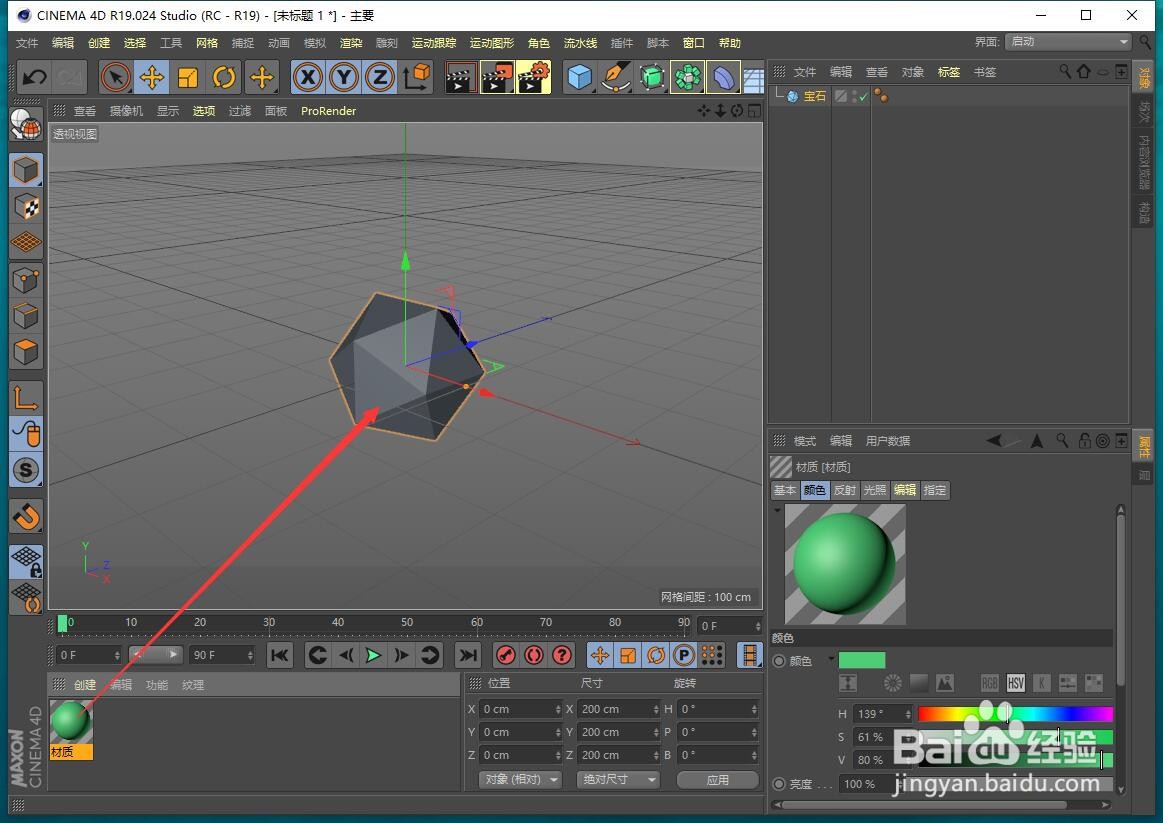
Task: Add a Cube primitive object
Action: coord(579,77)
